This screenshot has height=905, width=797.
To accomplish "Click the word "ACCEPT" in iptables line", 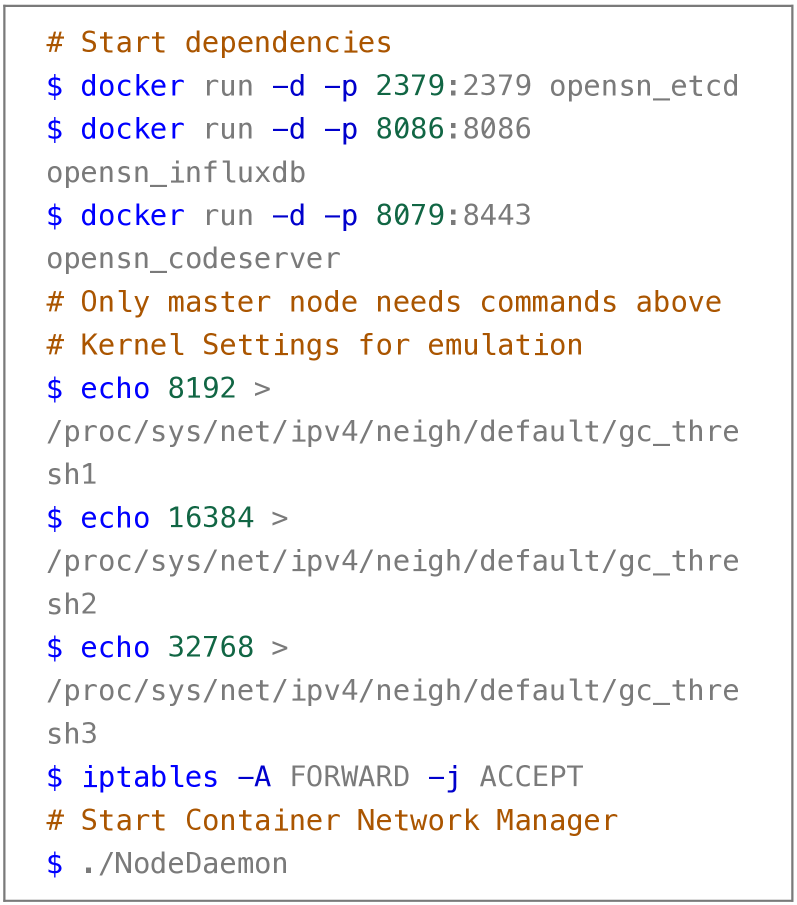I will click(x=531, y=777).
